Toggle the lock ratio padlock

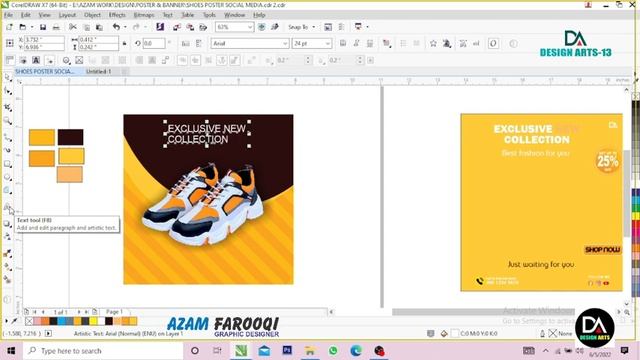click(124, 43)
